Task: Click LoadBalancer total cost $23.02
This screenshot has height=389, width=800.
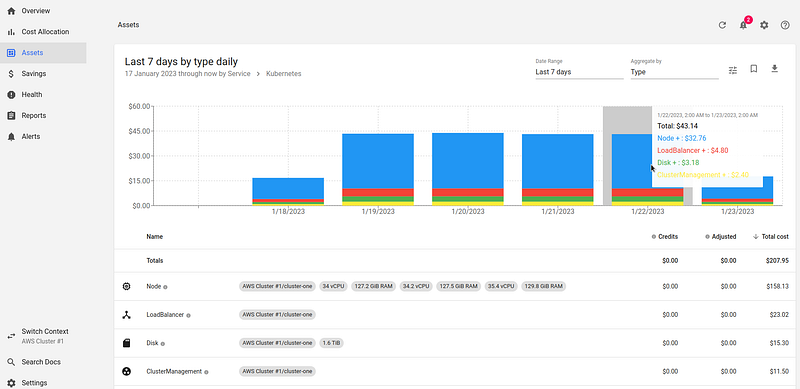Action: (x=779, y=315)
